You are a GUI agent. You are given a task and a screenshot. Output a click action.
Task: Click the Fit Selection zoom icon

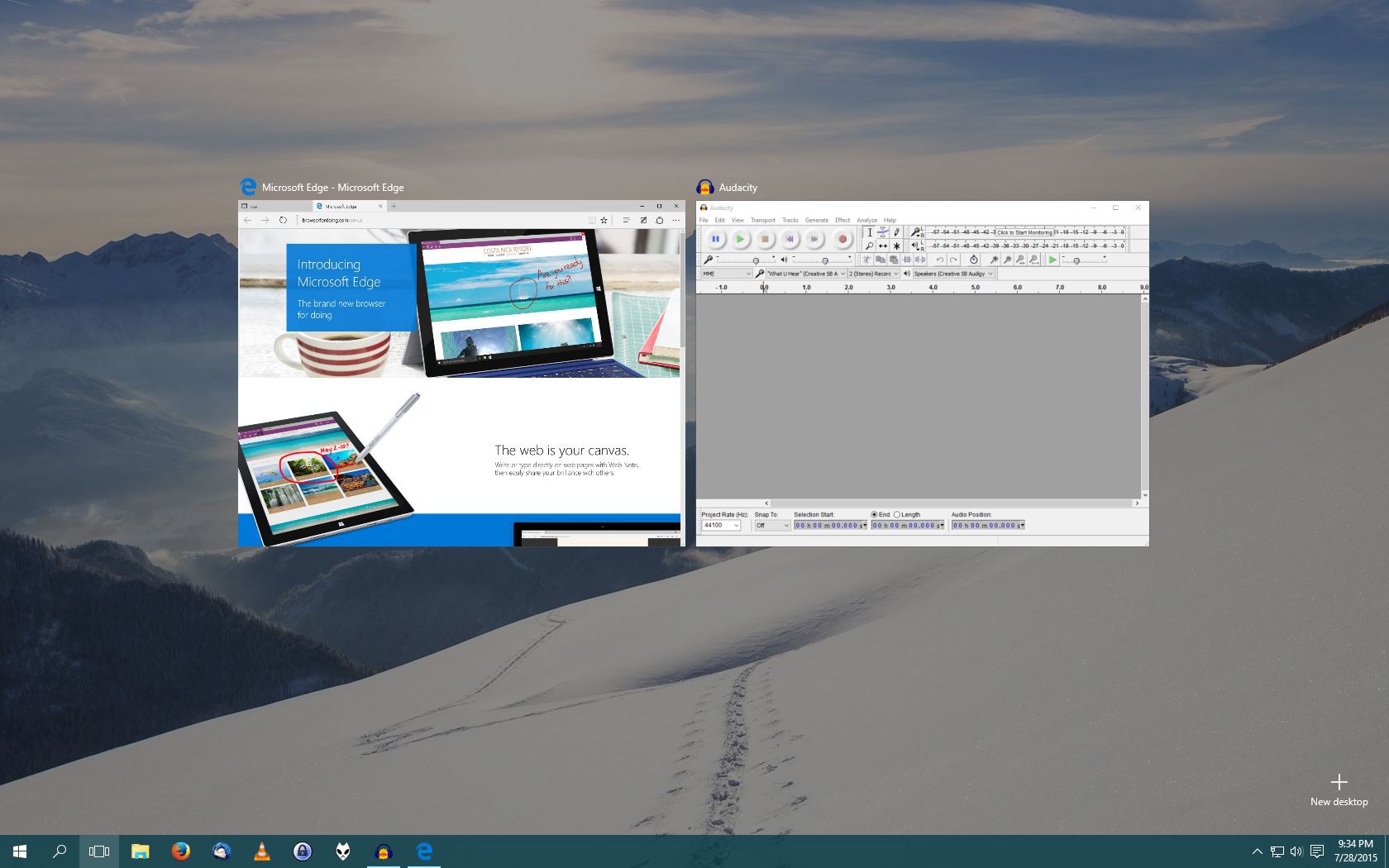click(x=1020, y=260)
